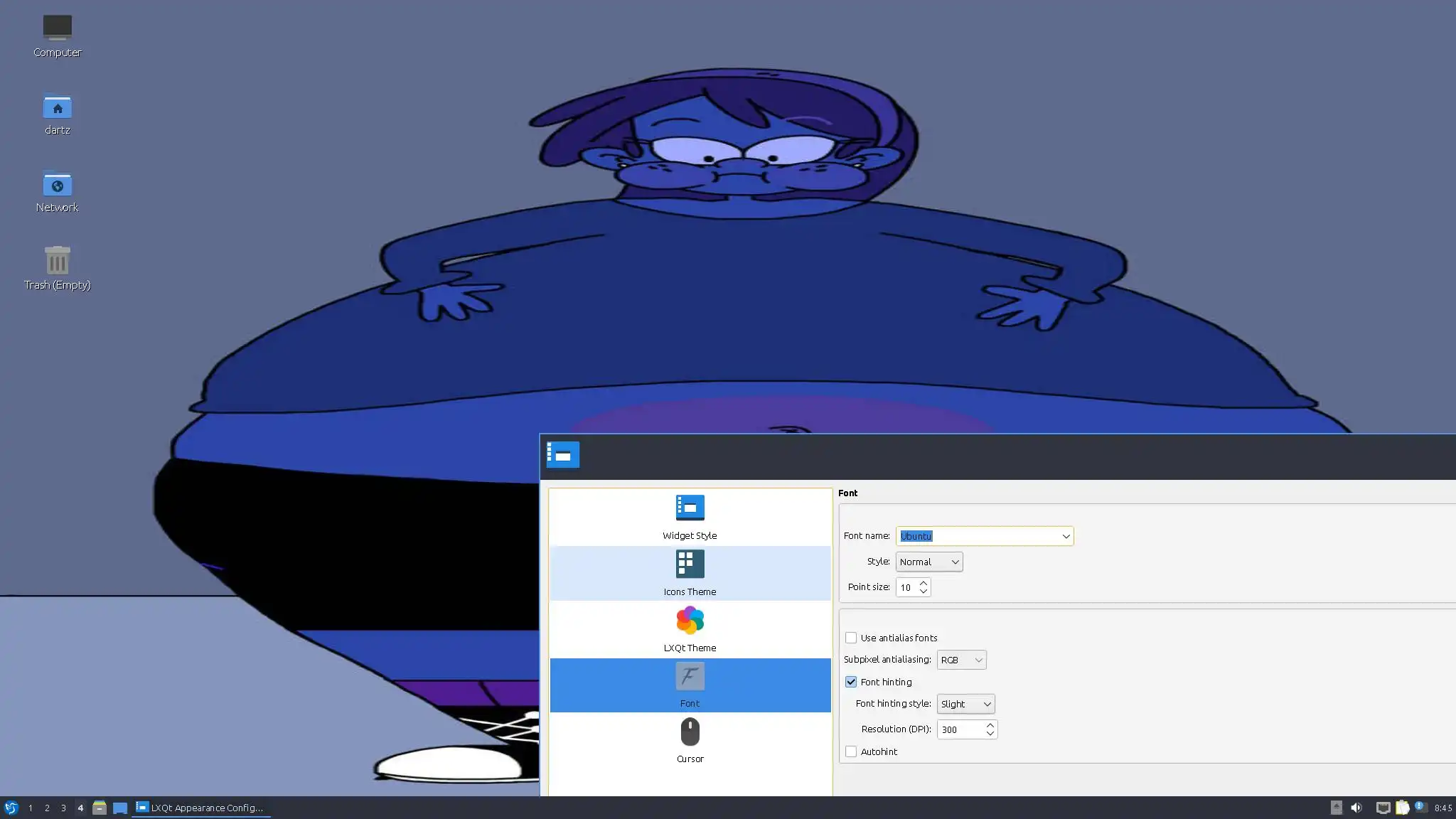This screenshot has width=1456, height=819.
Task: Click the LXQt Appearance Config taskbar button
Action: pyautogui.click(x=201, y=808)
